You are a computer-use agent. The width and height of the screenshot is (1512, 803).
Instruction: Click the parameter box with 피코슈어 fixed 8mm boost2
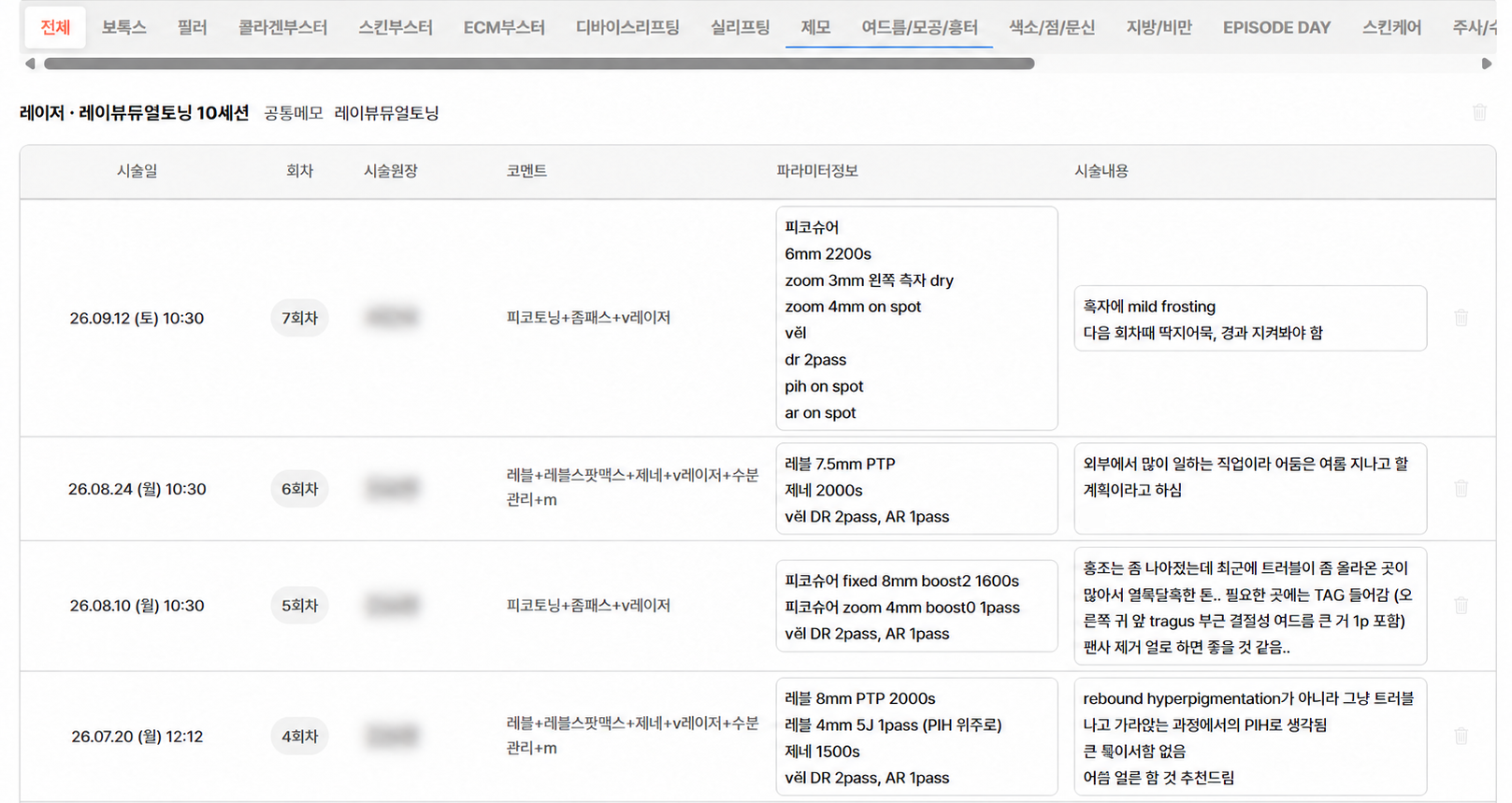pos(916,606)
